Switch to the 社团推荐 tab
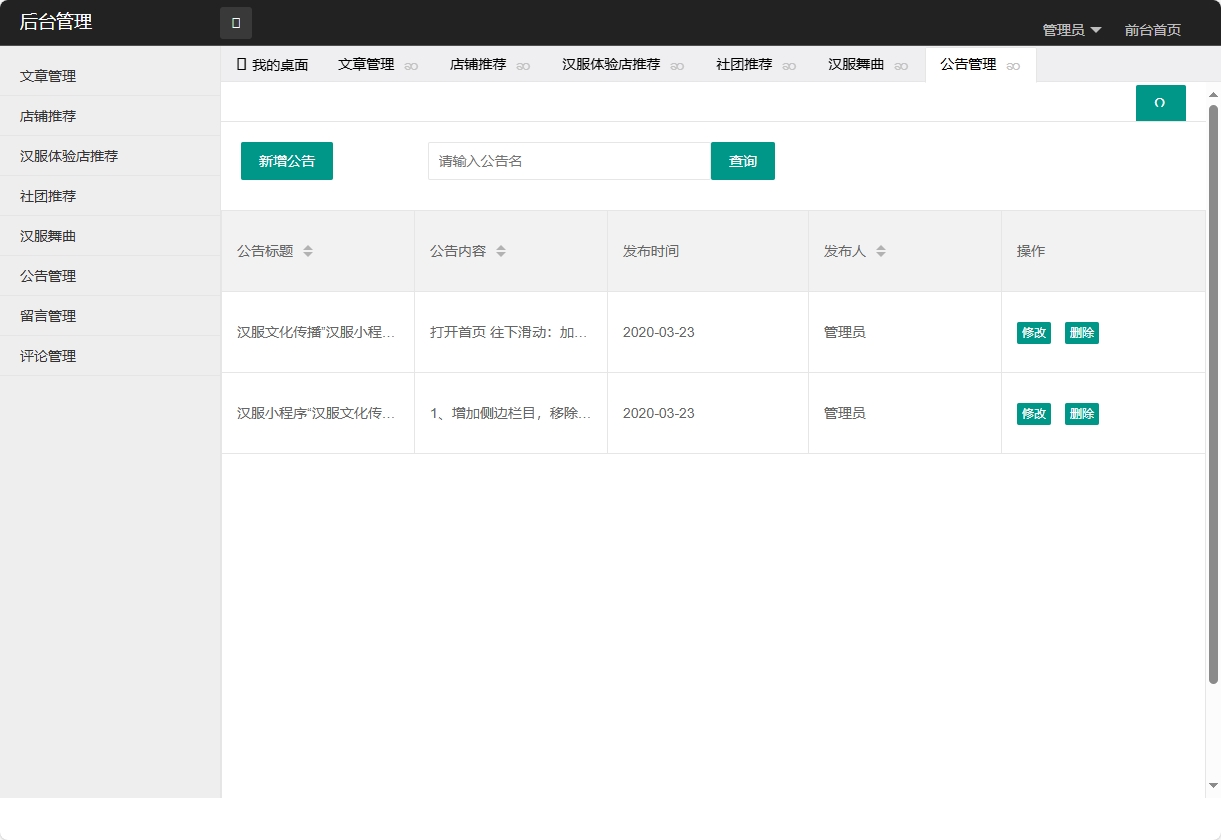This screenshot has height=840, width=1221. [x=745, y=64]
